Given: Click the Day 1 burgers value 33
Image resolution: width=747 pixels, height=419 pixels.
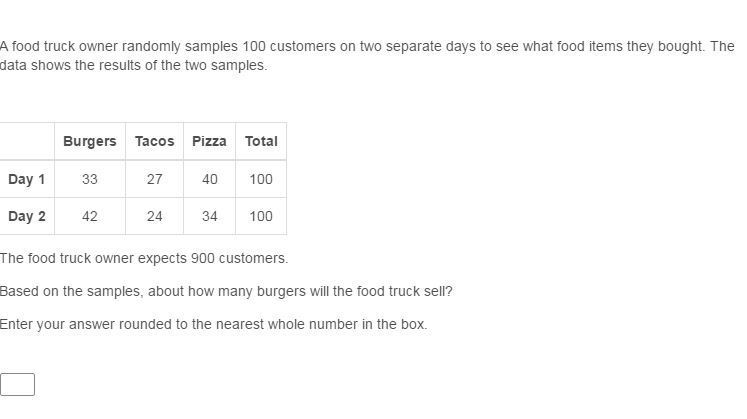Looking at the screenshot, I should pyautogui.click(x=90, y=179).
